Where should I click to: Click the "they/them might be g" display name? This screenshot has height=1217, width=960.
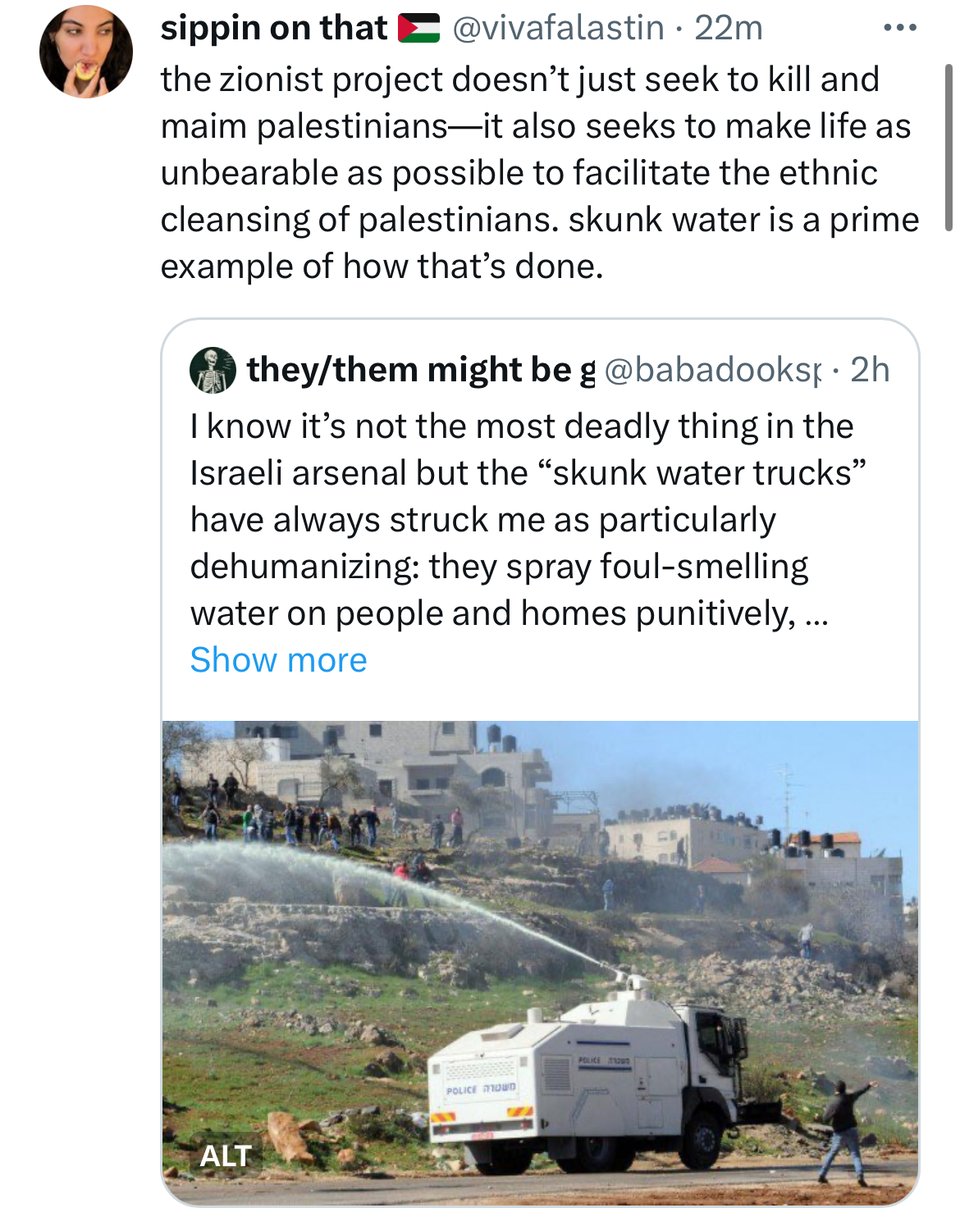[x=420, y=370]
